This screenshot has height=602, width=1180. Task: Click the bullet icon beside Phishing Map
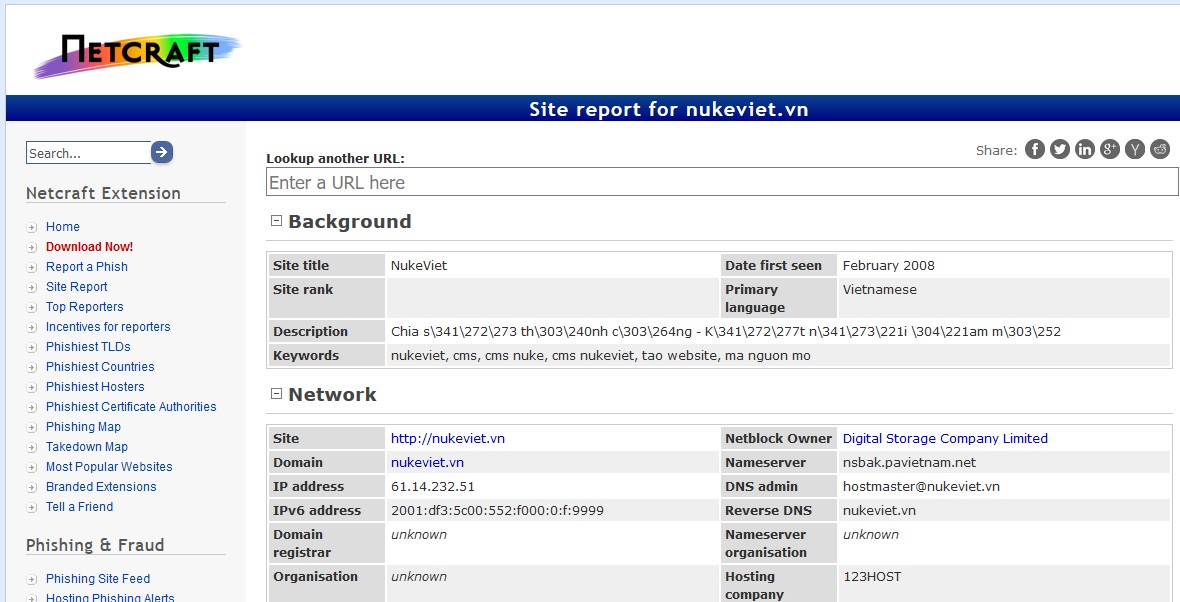tap(32, 427)
